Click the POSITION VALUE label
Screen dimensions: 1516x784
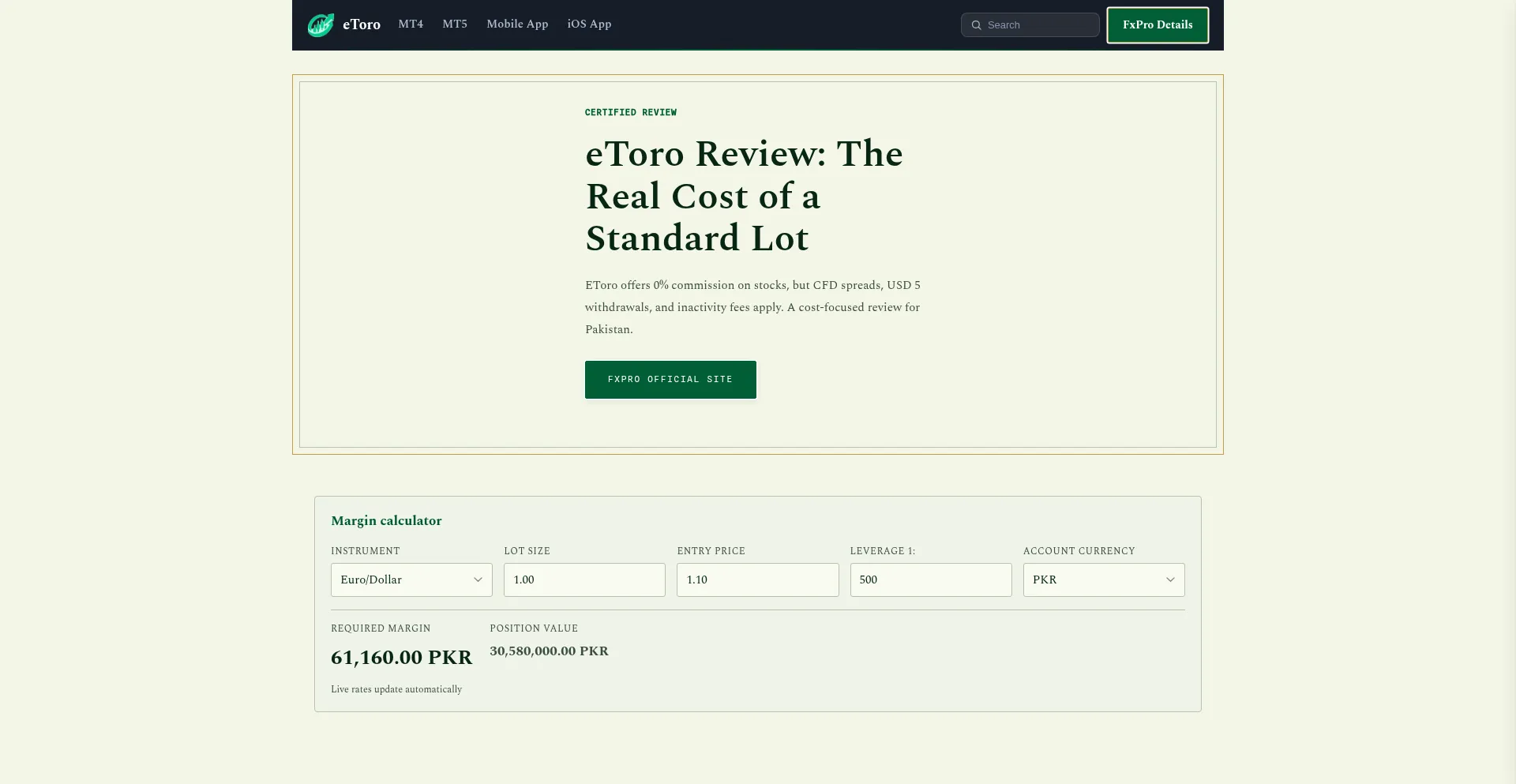click(x=534, y=628)
